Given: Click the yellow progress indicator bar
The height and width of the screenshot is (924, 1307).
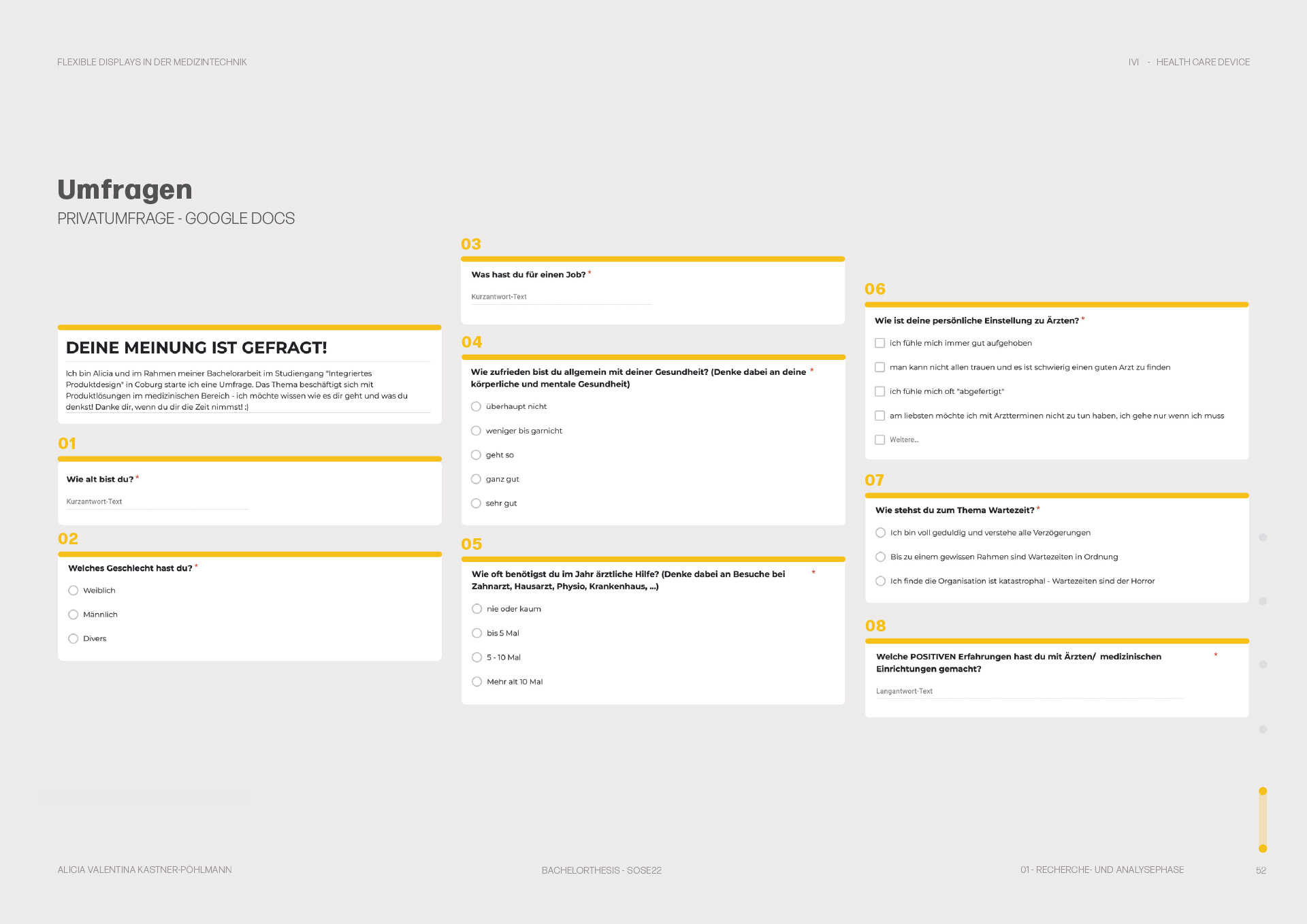Looking at the screenshot, I should [x=1263, y=820].
